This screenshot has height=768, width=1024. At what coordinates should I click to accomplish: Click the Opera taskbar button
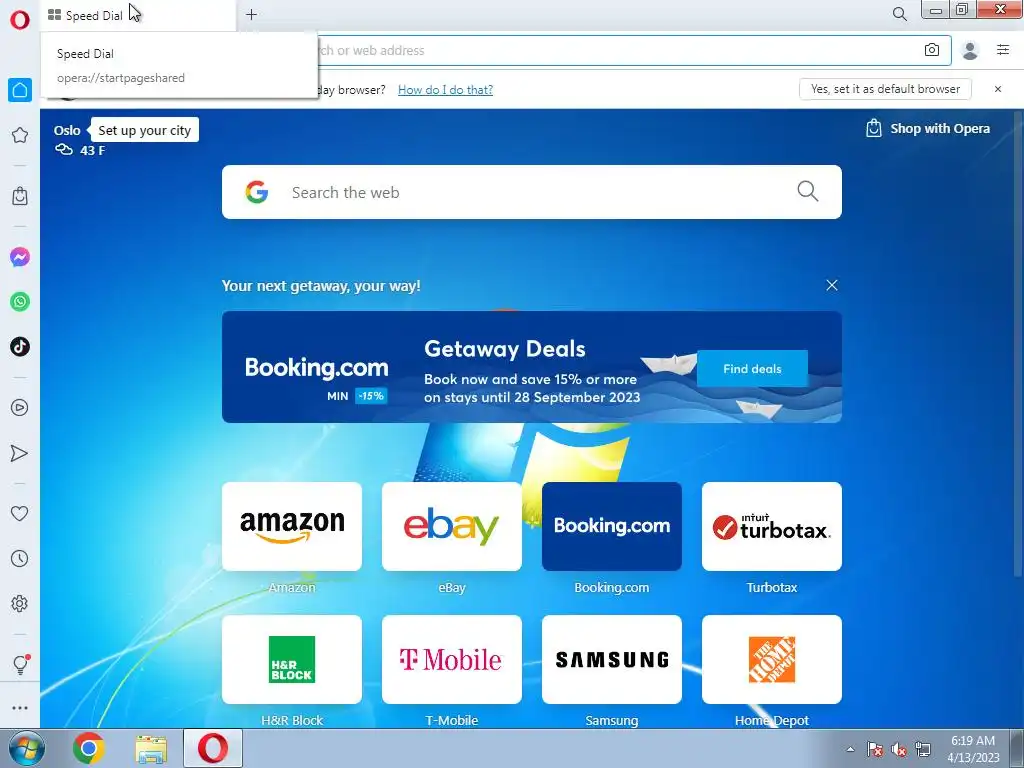click(213, 748)
